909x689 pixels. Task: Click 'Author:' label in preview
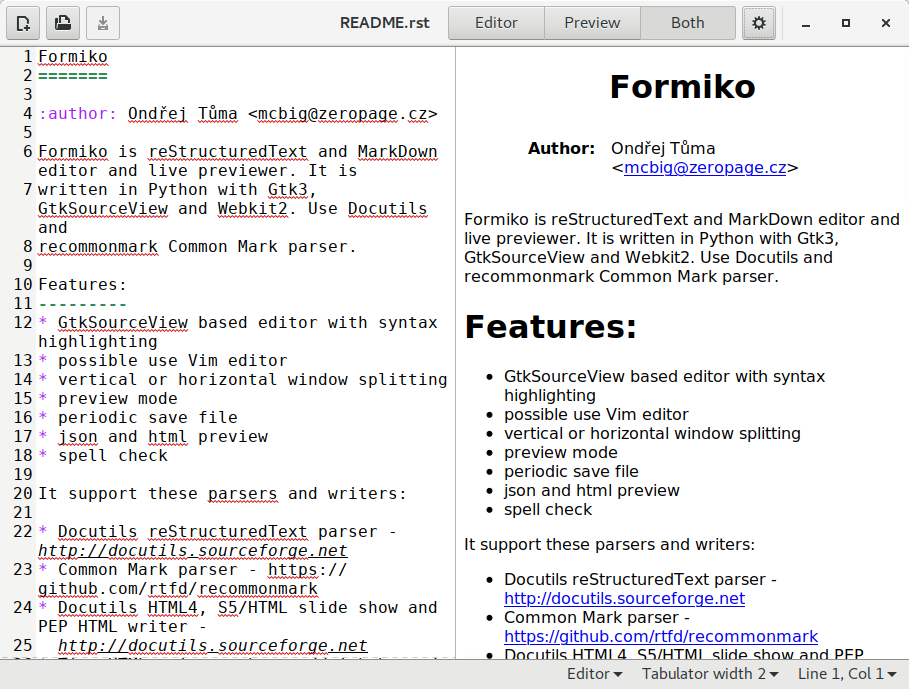click(561, 149)
